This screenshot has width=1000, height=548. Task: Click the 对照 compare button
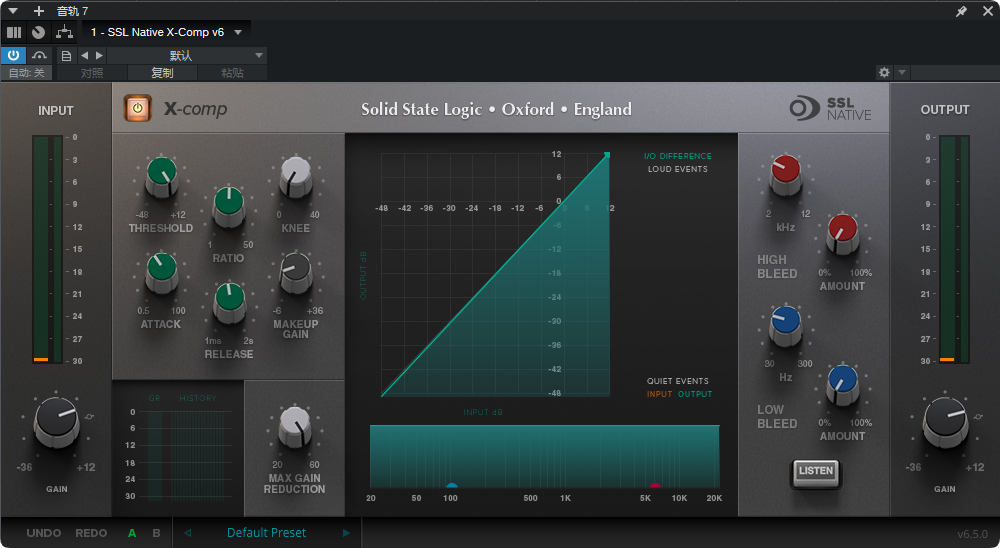coord(92,73)
